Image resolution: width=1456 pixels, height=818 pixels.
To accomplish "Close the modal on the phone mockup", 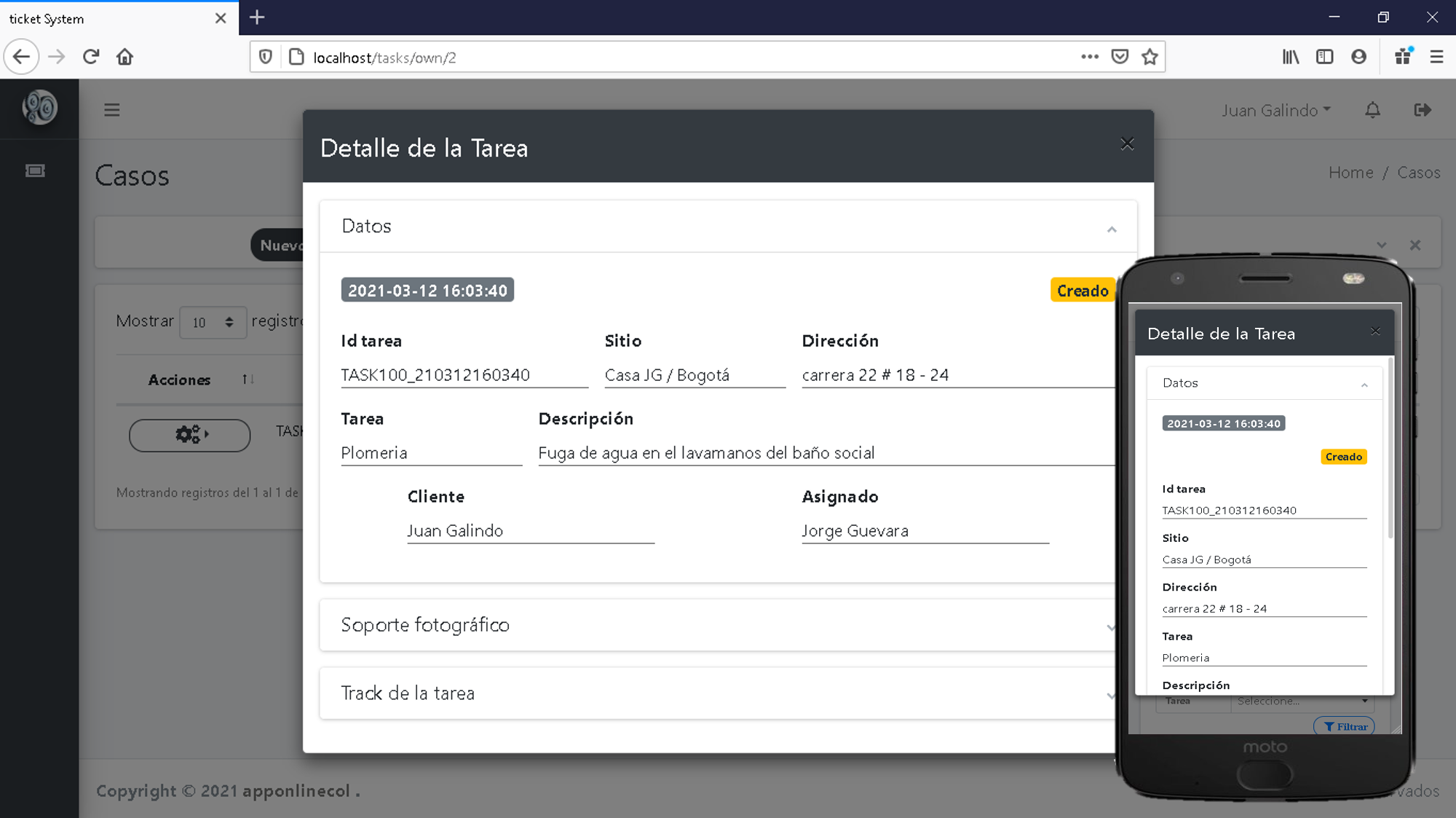I will [x=1375, y=331].
